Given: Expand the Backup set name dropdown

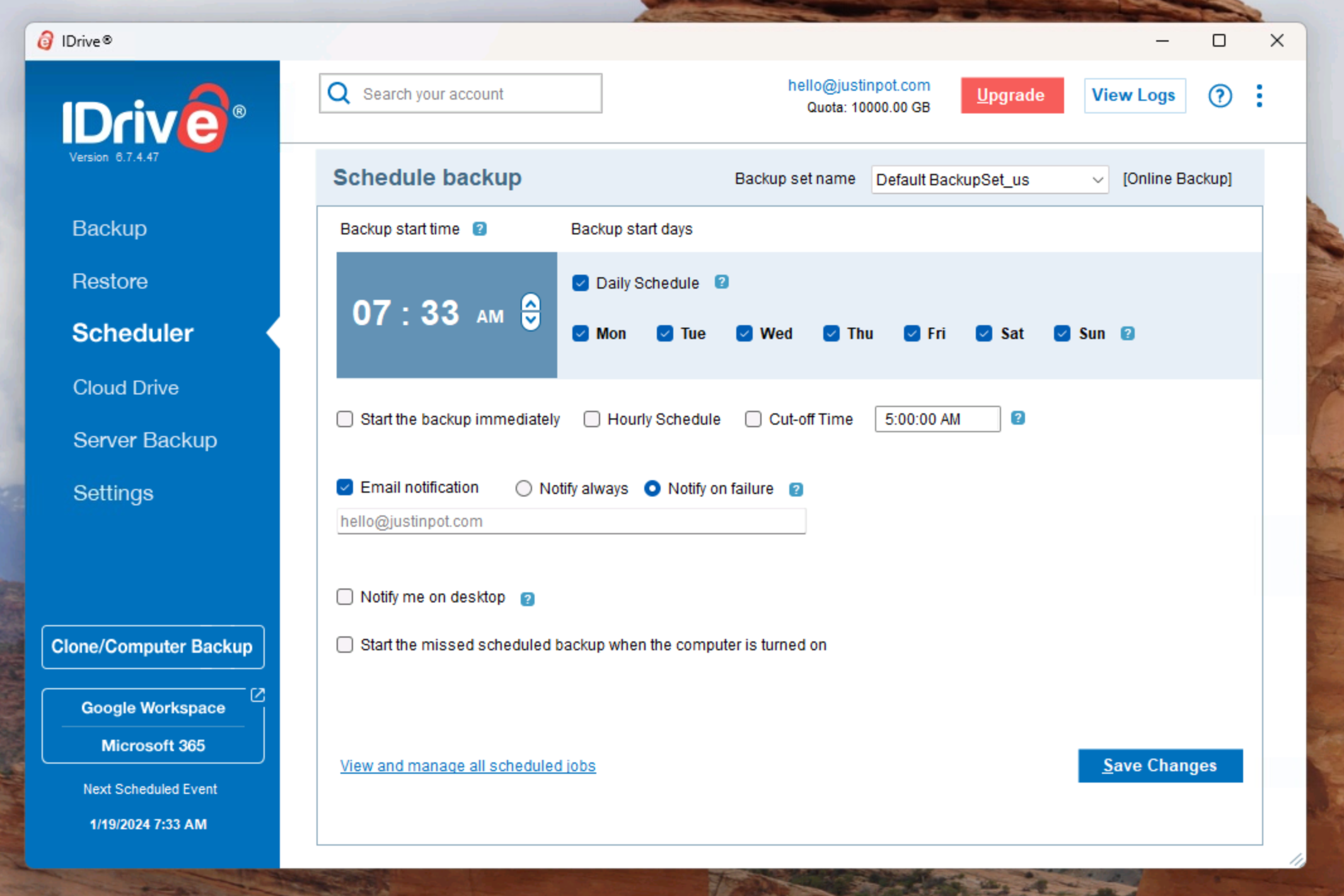Looking at the screenshot, I should [x=990, y=180].
